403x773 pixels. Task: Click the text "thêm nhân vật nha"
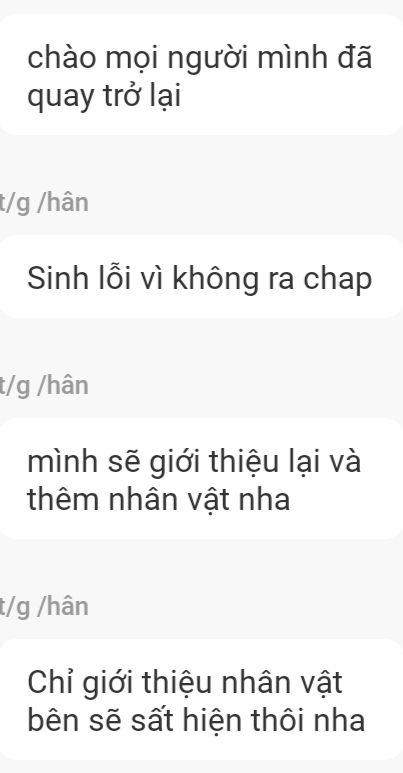pos(158,499)
